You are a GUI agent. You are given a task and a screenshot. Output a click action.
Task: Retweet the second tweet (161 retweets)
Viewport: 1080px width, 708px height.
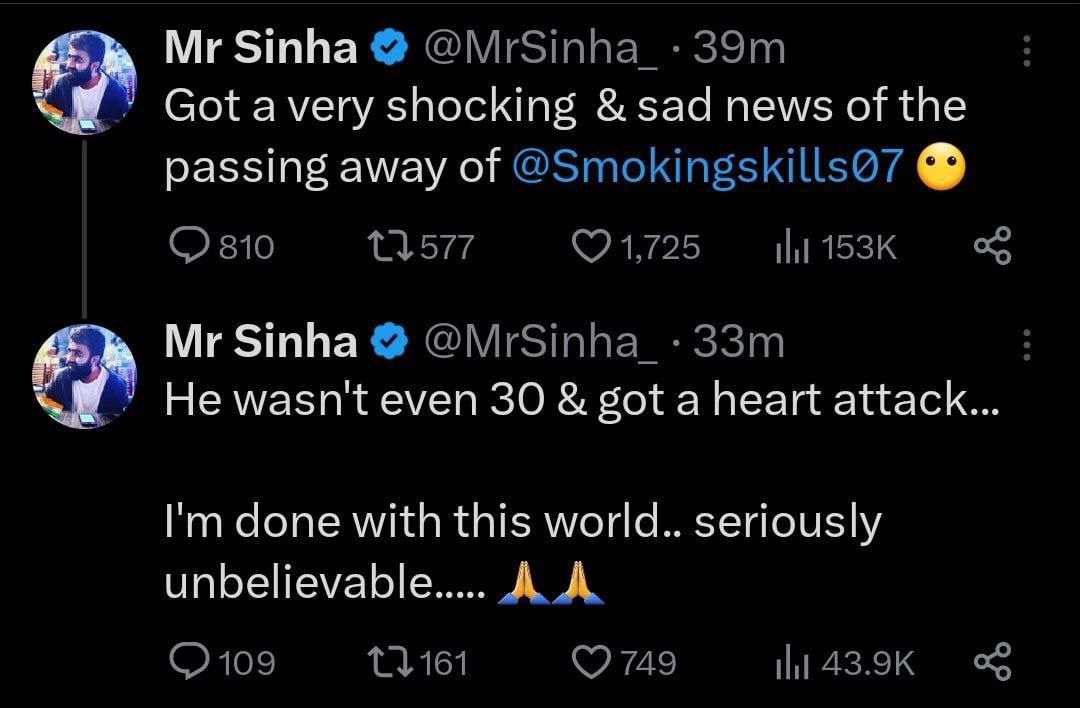(386, 662)
